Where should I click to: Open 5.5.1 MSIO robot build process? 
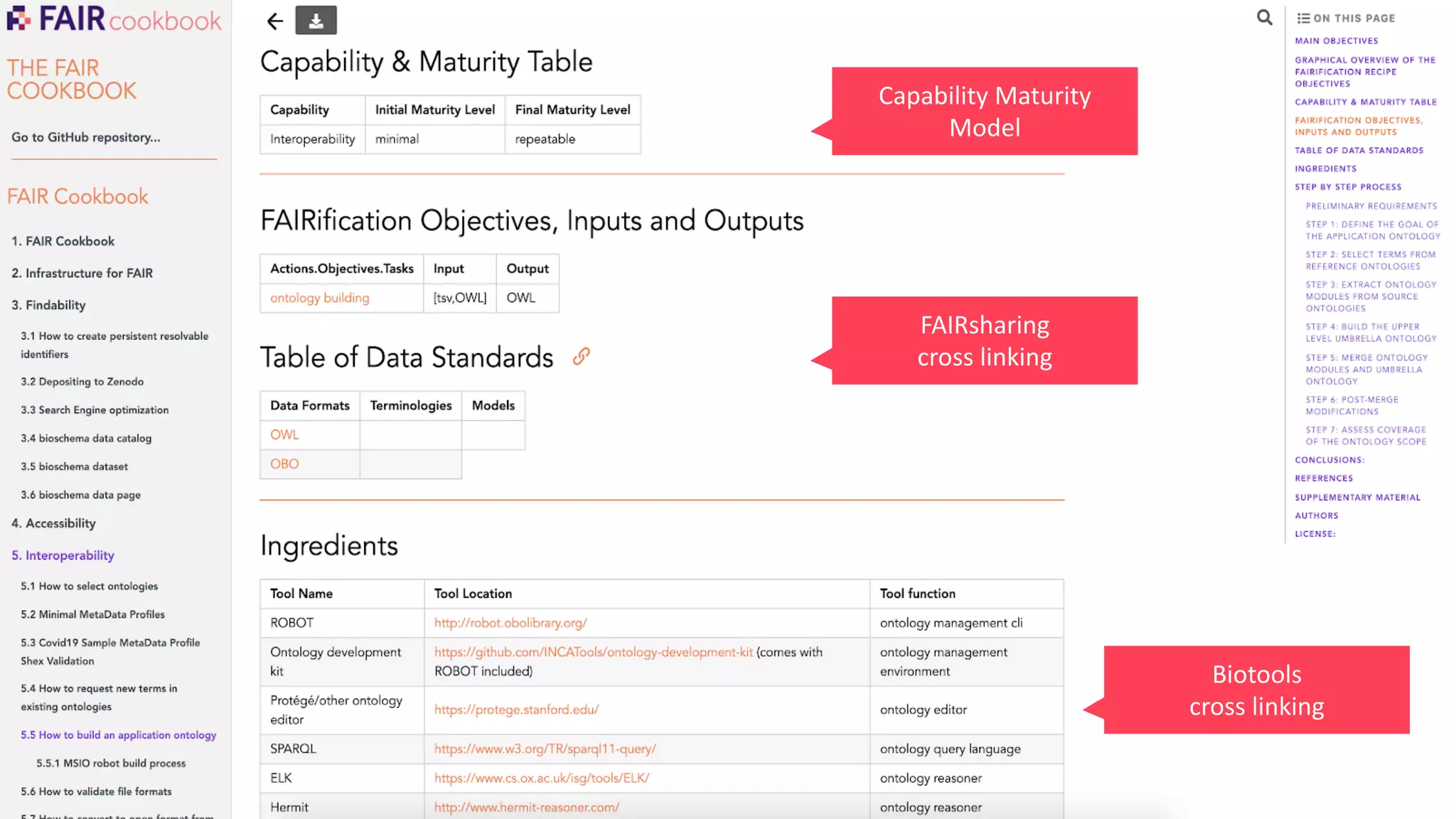(x=111, y=763)
